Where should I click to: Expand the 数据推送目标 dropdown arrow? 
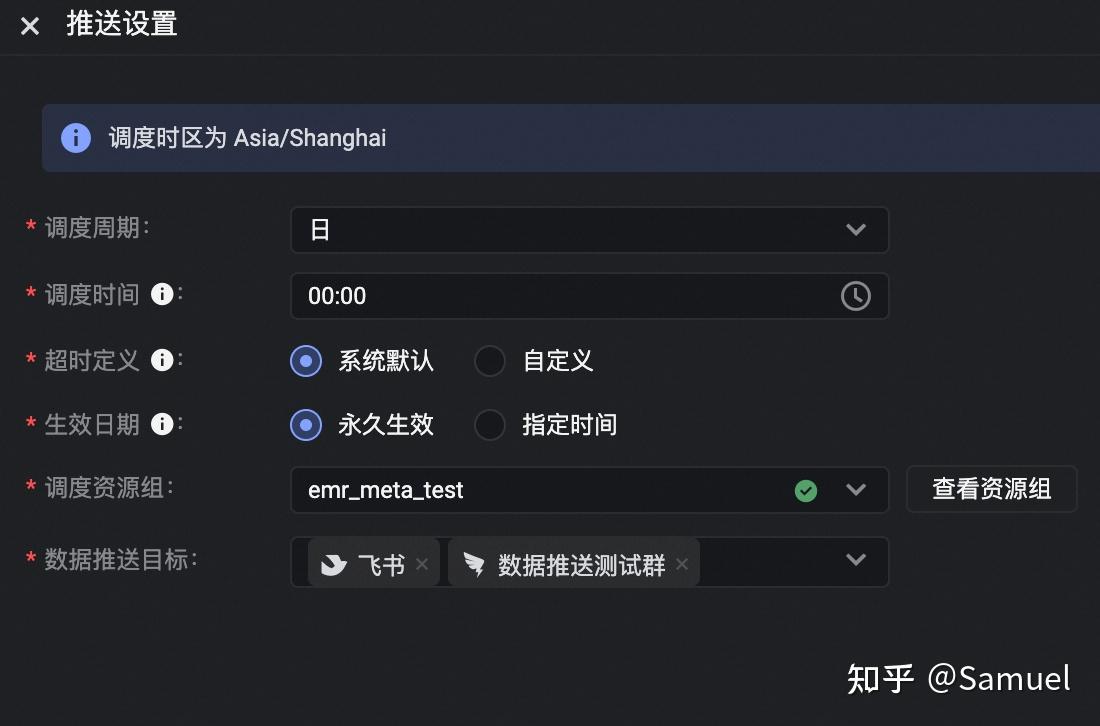pos(855,560)
